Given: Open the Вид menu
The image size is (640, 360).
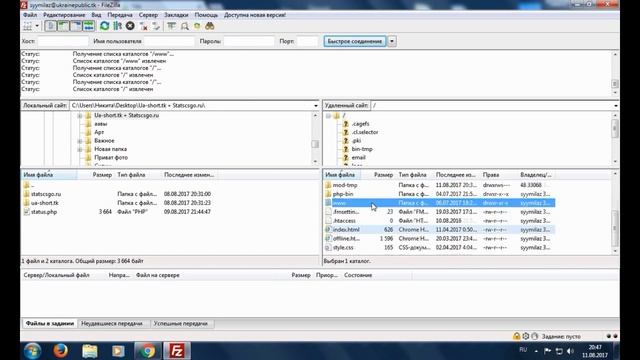Looking at the screenshot, I should pyautogui.click(x=96, y=15).
